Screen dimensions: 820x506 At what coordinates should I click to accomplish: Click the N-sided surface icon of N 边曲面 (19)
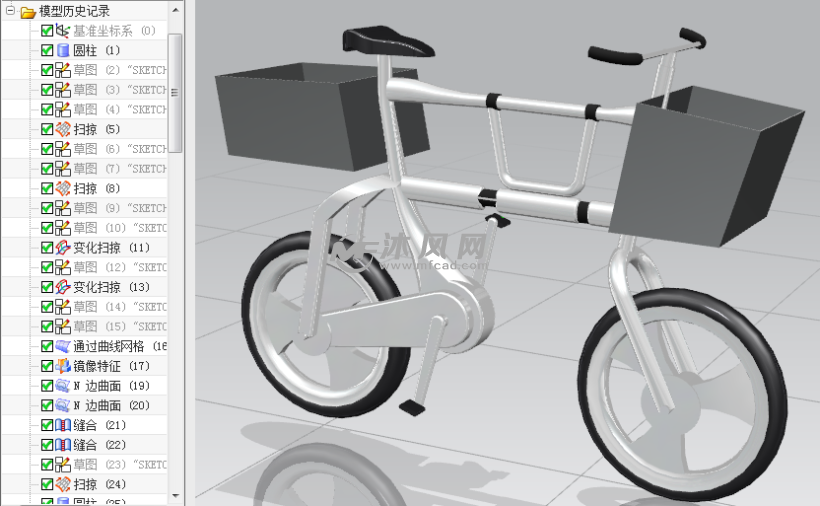click(62, 386)
